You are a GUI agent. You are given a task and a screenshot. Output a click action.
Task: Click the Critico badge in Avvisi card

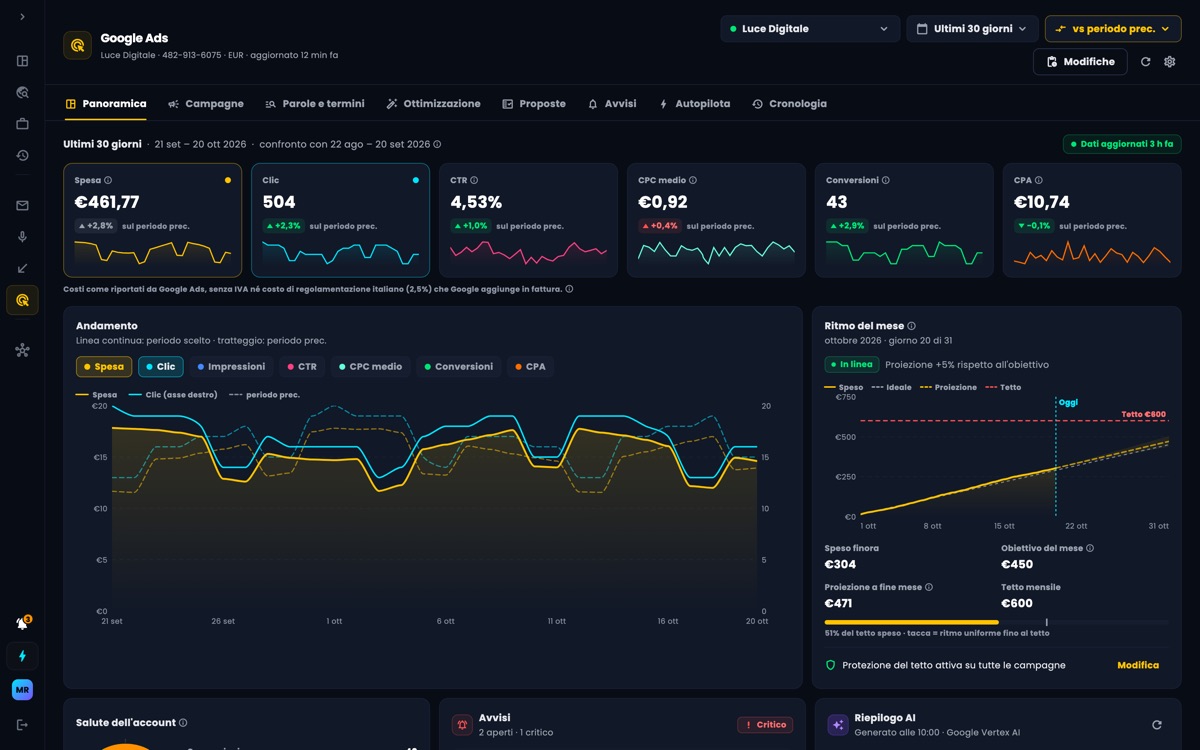[765, 725]
